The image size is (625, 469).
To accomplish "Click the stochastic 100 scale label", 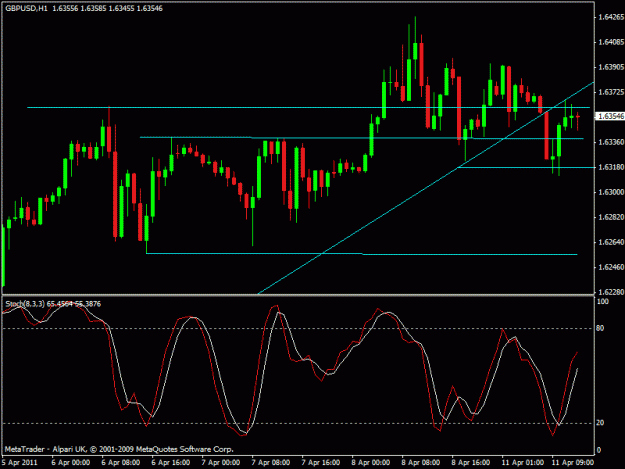I will coord(603,302).
